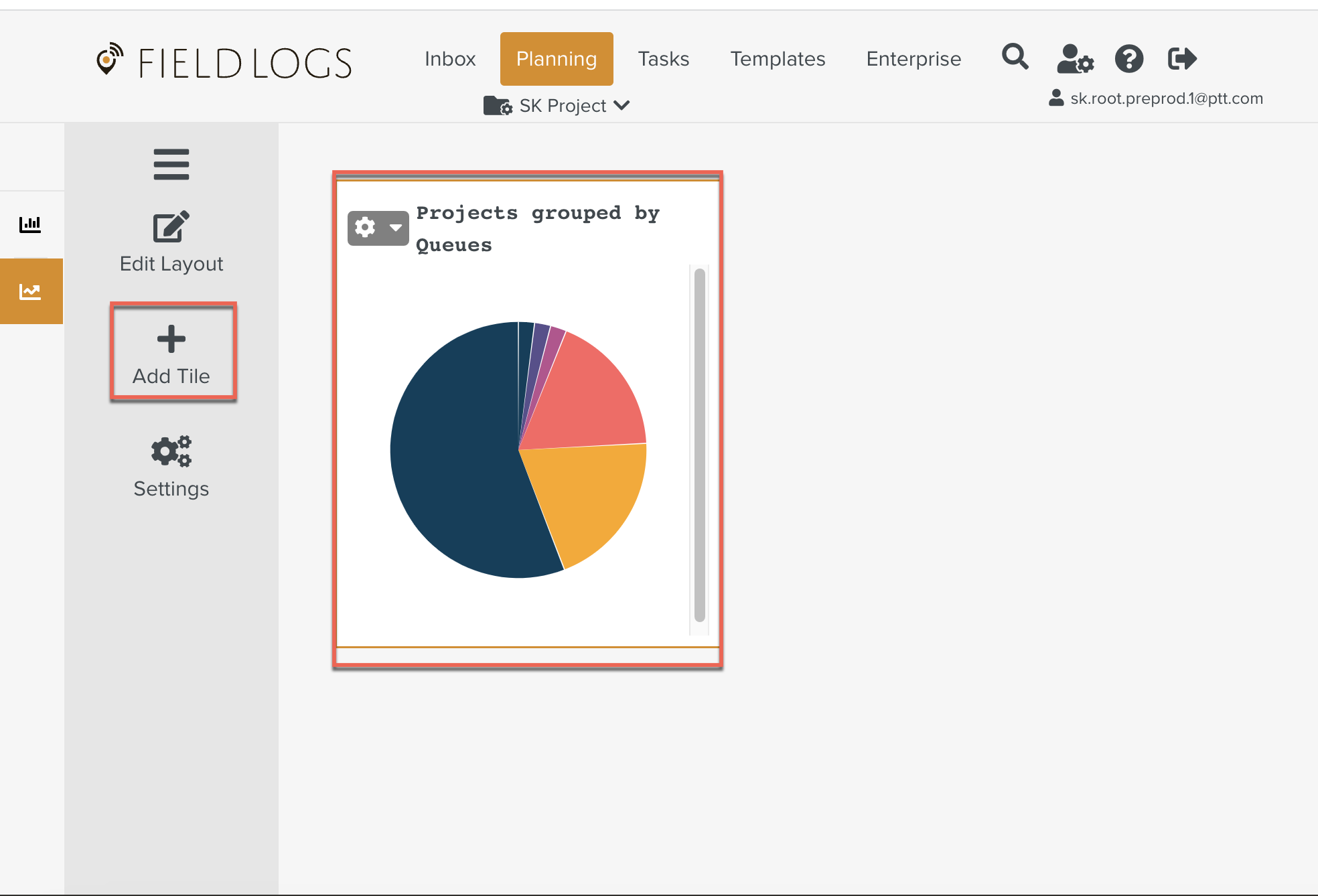Go to the Templates tab

pos(778,59)
